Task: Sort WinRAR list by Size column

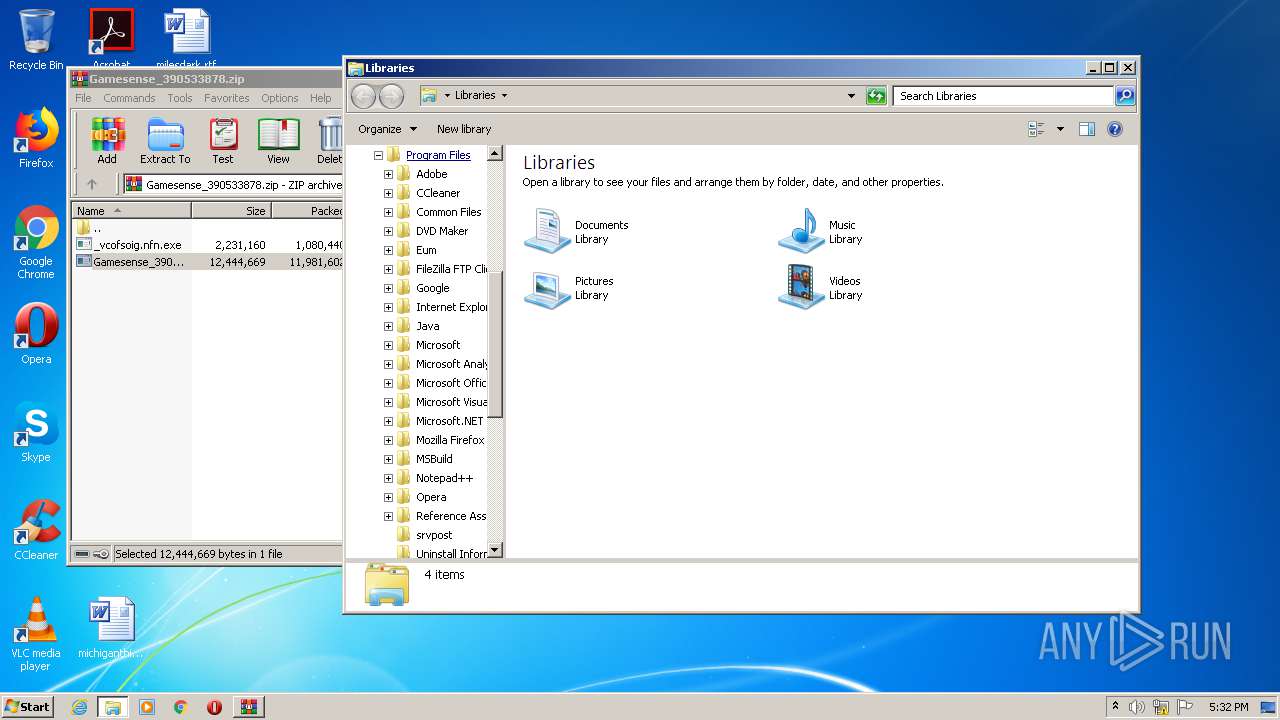Action: [231, 211]
